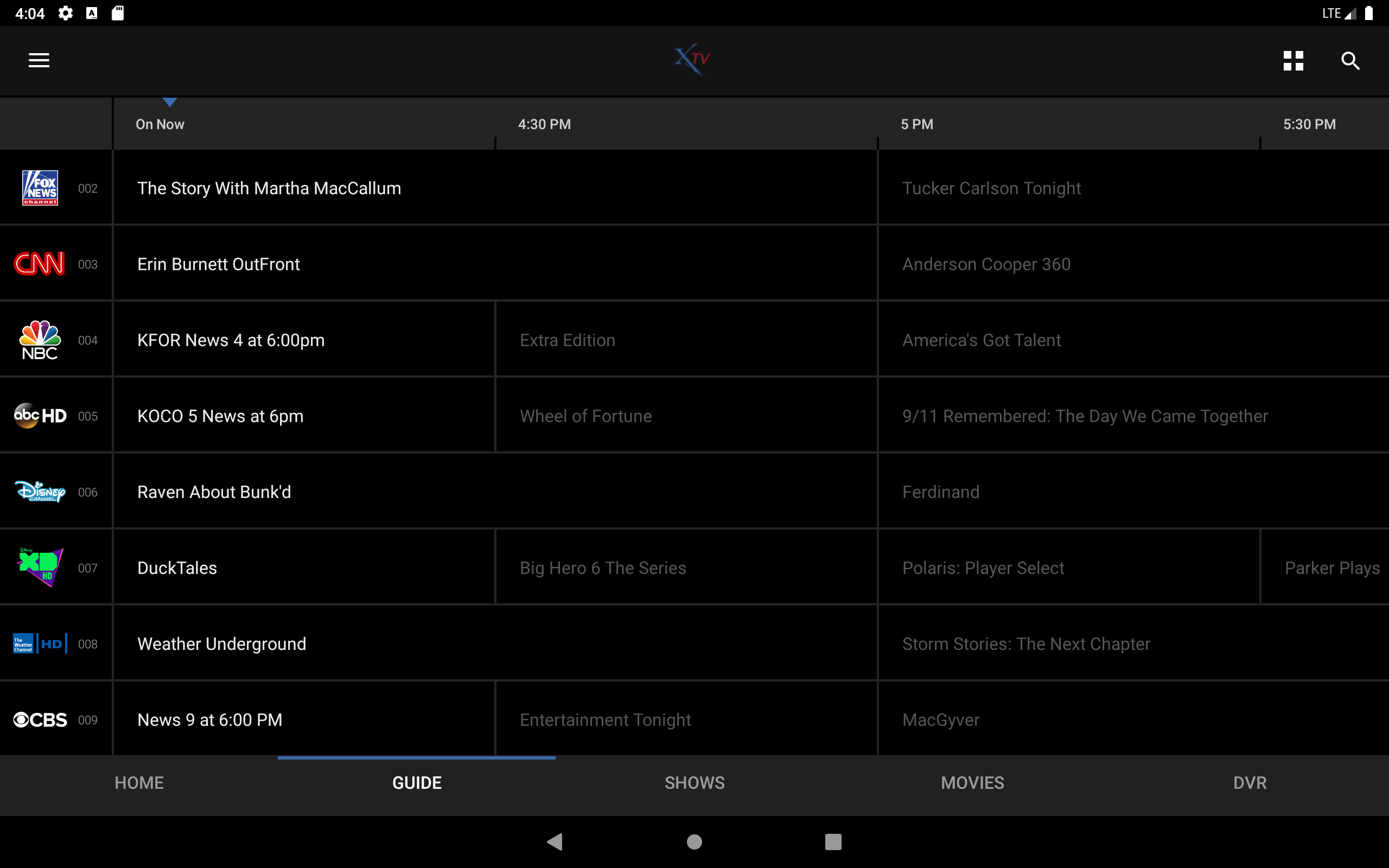Click the On Now time indicator
The height and width of the screenshot is (868, 1389).
160,124
